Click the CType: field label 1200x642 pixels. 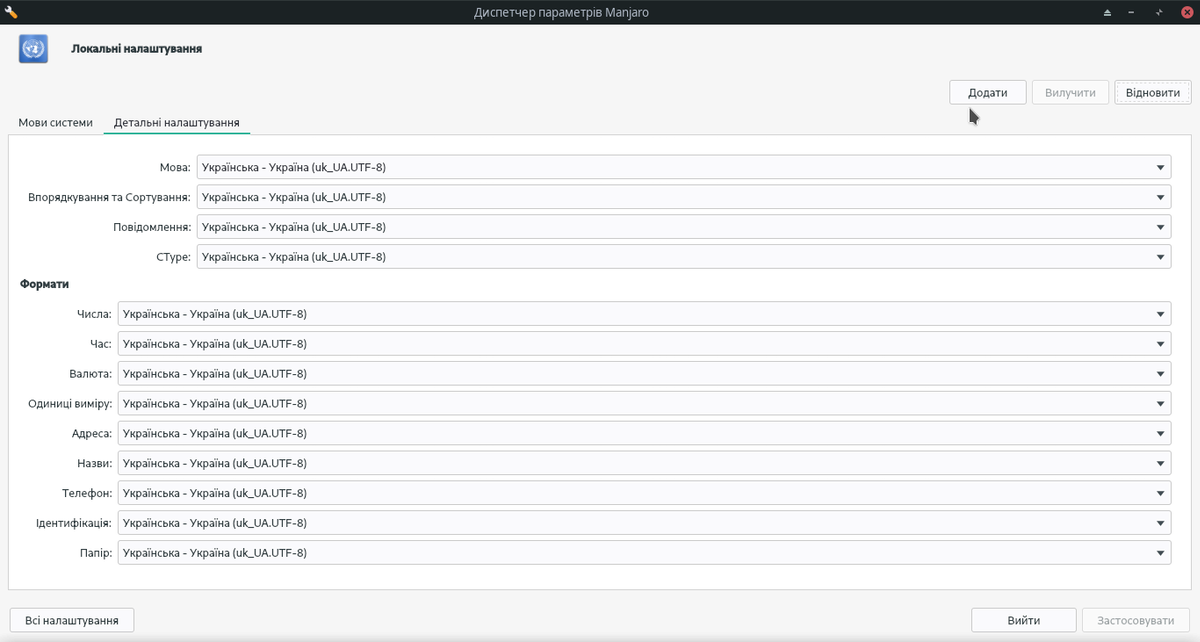click(x=174, y=257)
